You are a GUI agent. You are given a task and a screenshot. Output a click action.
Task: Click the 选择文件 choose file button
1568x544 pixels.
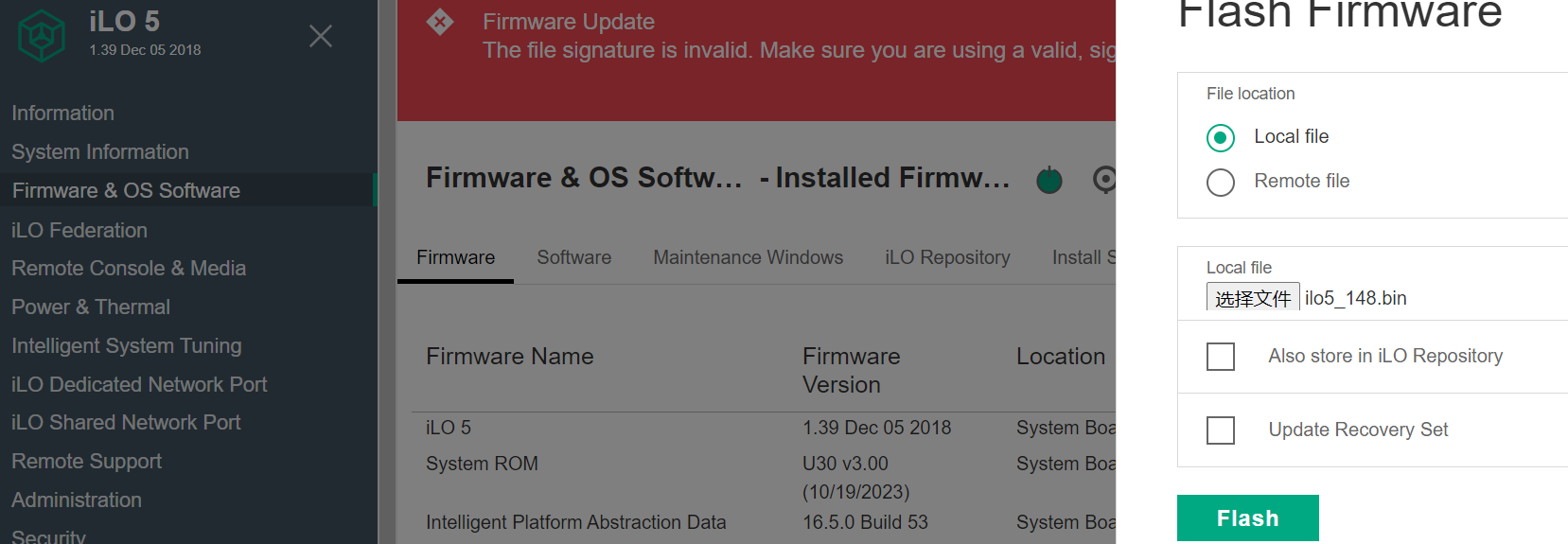(1252, 298)
